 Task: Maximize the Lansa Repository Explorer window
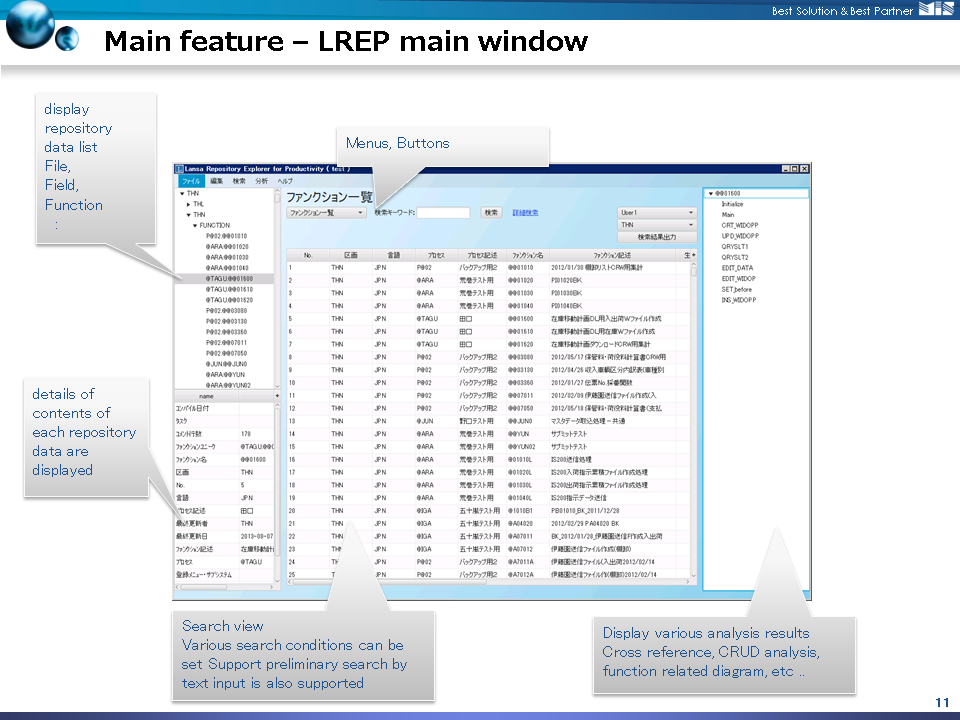pos(795,169)
